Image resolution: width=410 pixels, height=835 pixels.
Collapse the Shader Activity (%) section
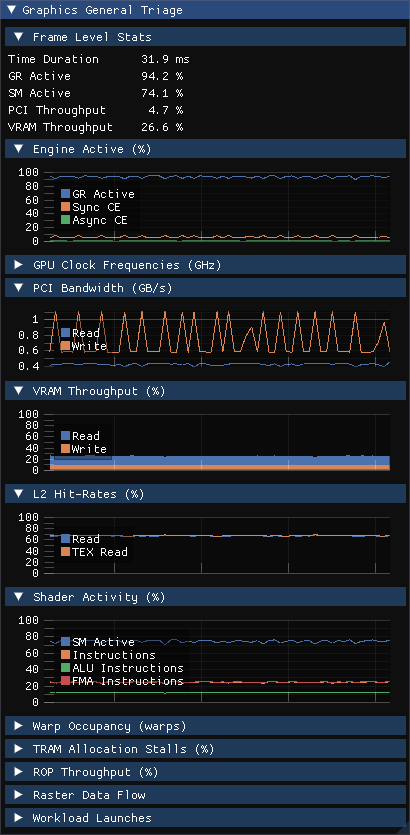(x=205, y=597)
